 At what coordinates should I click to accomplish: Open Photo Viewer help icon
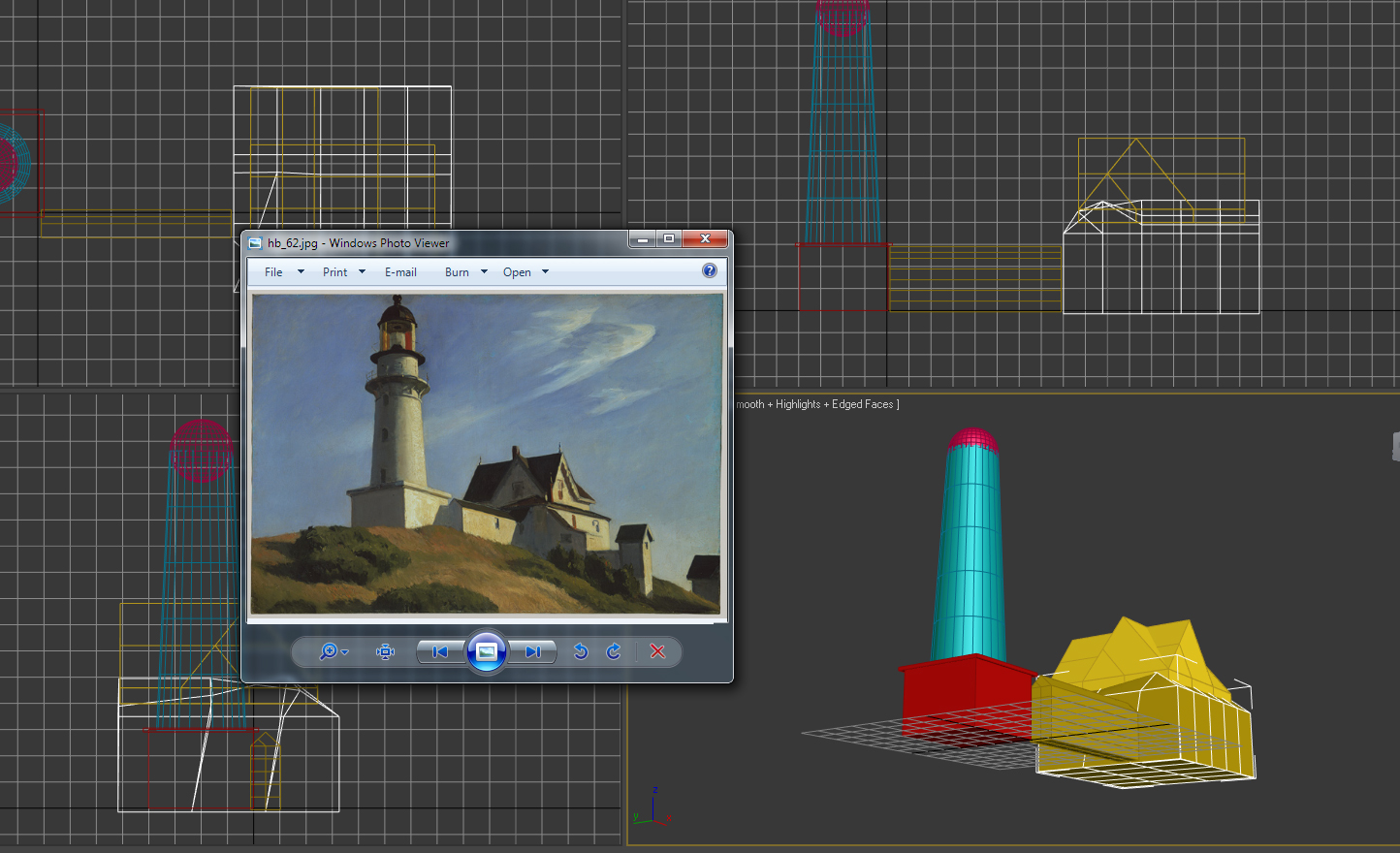(x=710, y=271)
